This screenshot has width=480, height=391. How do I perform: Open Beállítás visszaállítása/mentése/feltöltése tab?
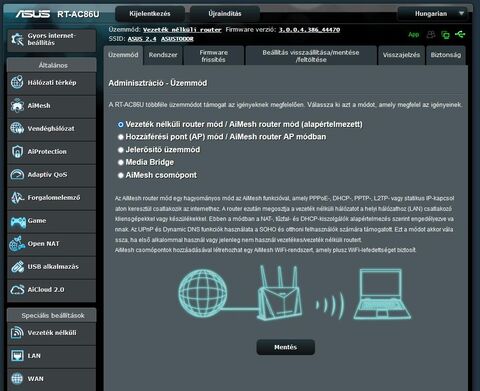click(311, 56)
